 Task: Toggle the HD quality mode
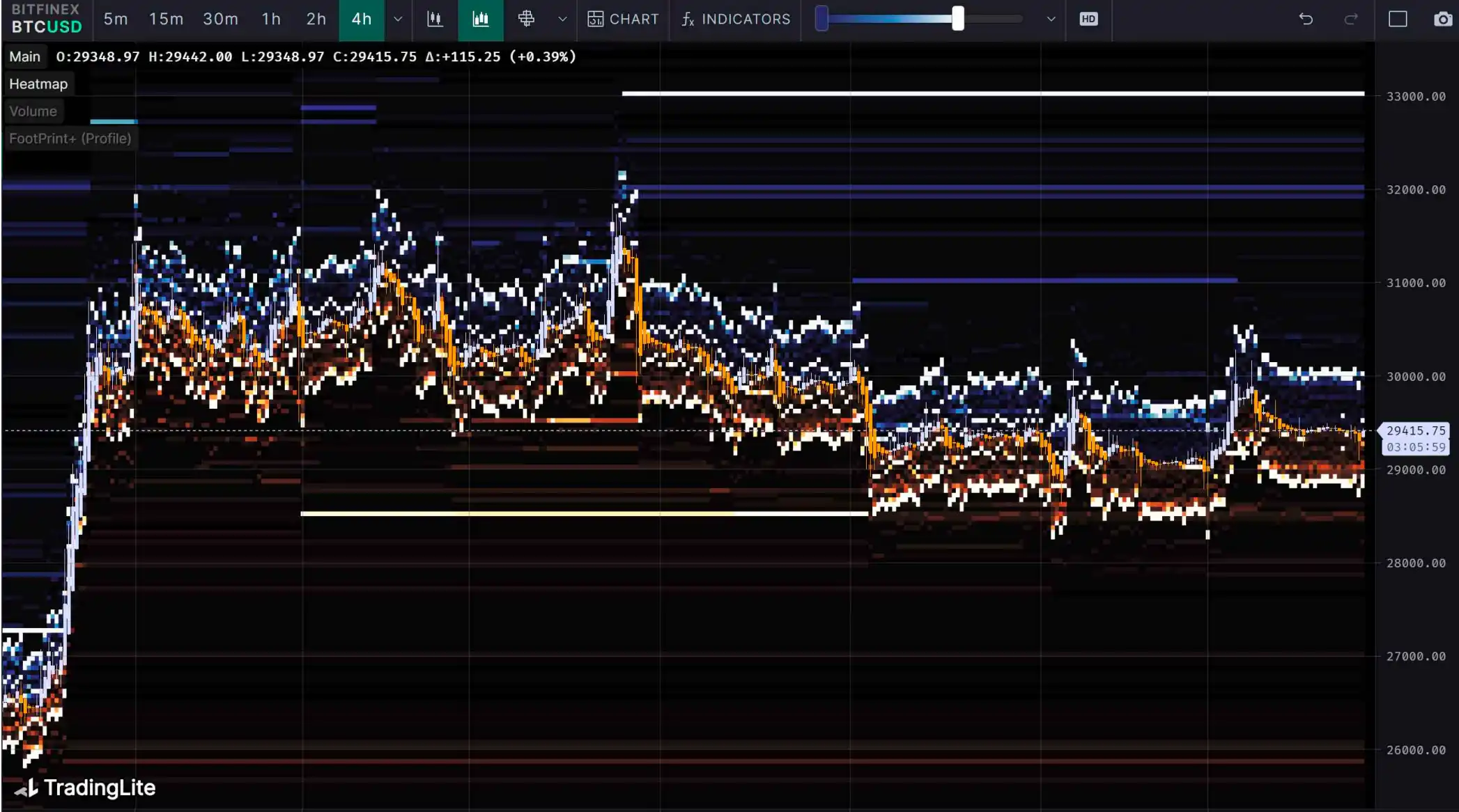pyautogui.click(x=1088, y=19)
